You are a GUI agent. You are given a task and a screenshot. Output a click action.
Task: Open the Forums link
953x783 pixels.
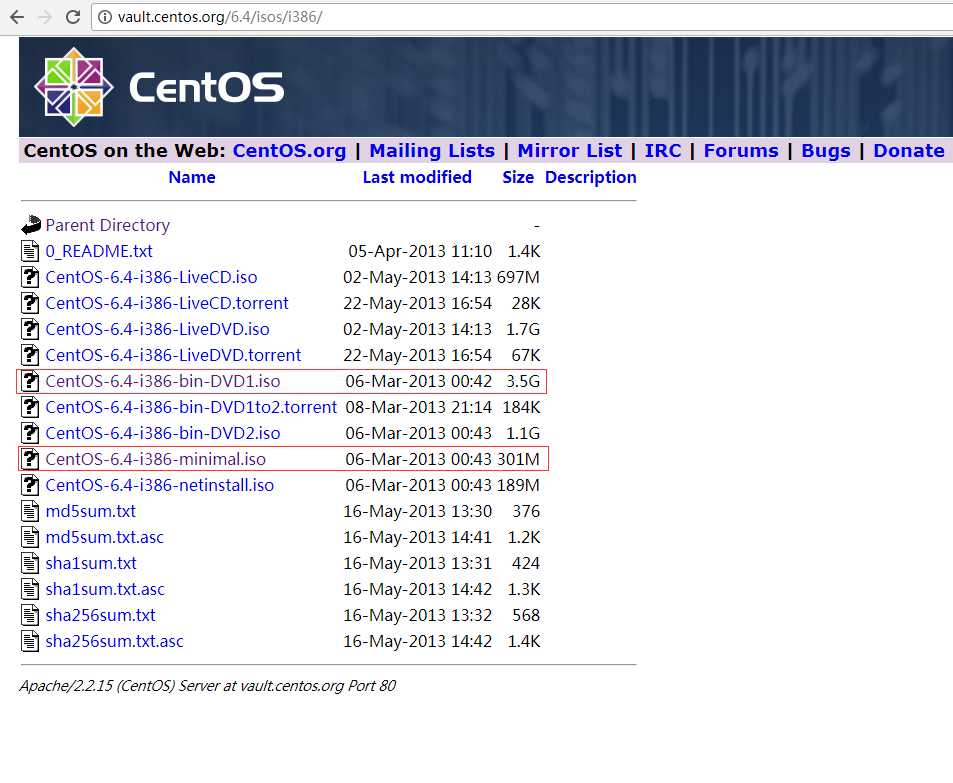(741, 150)
